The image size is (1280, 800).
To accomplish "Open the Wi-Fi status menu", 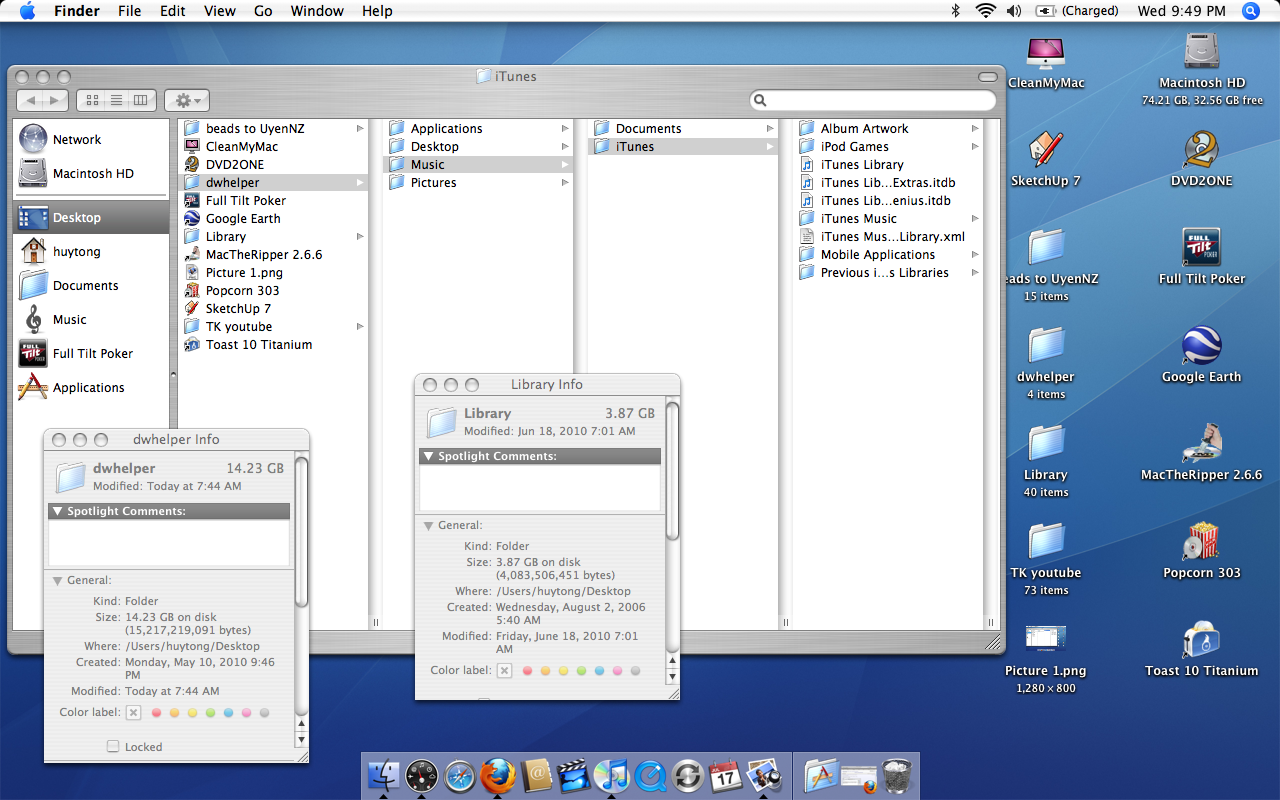I will (986, 11).
